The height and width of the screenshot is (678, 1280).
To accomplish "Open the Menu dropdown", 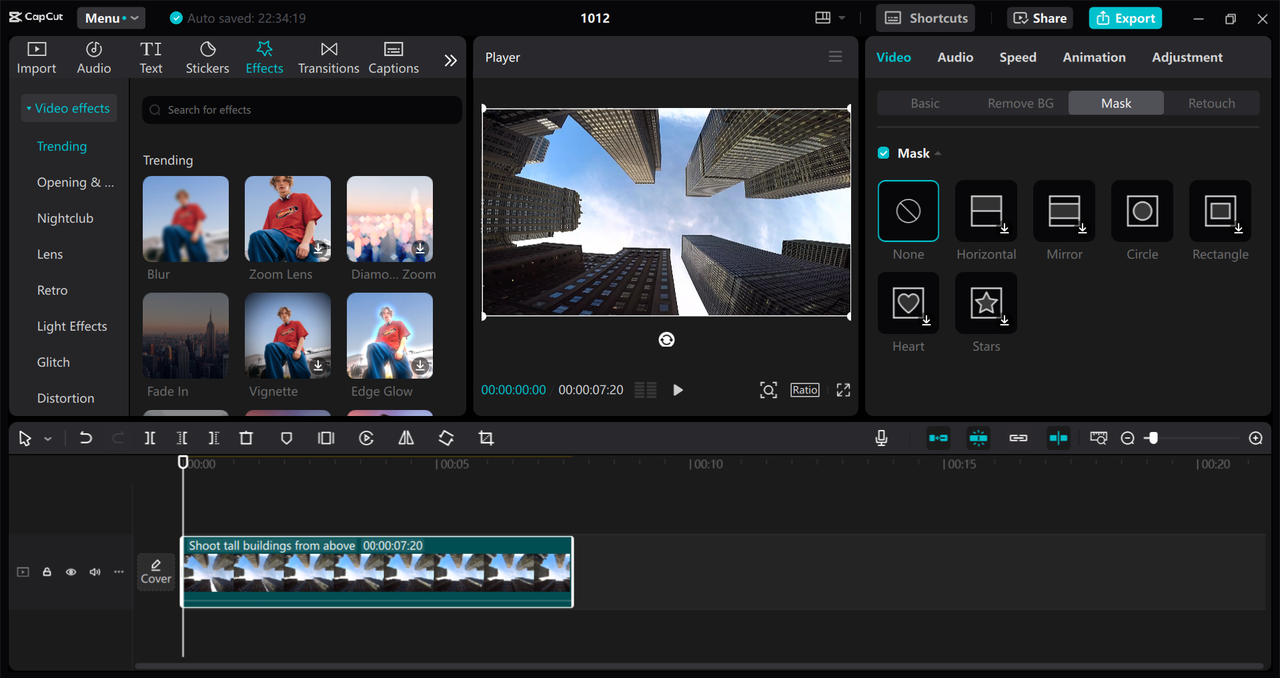I will pyautogui.click(x=111, y=18).
